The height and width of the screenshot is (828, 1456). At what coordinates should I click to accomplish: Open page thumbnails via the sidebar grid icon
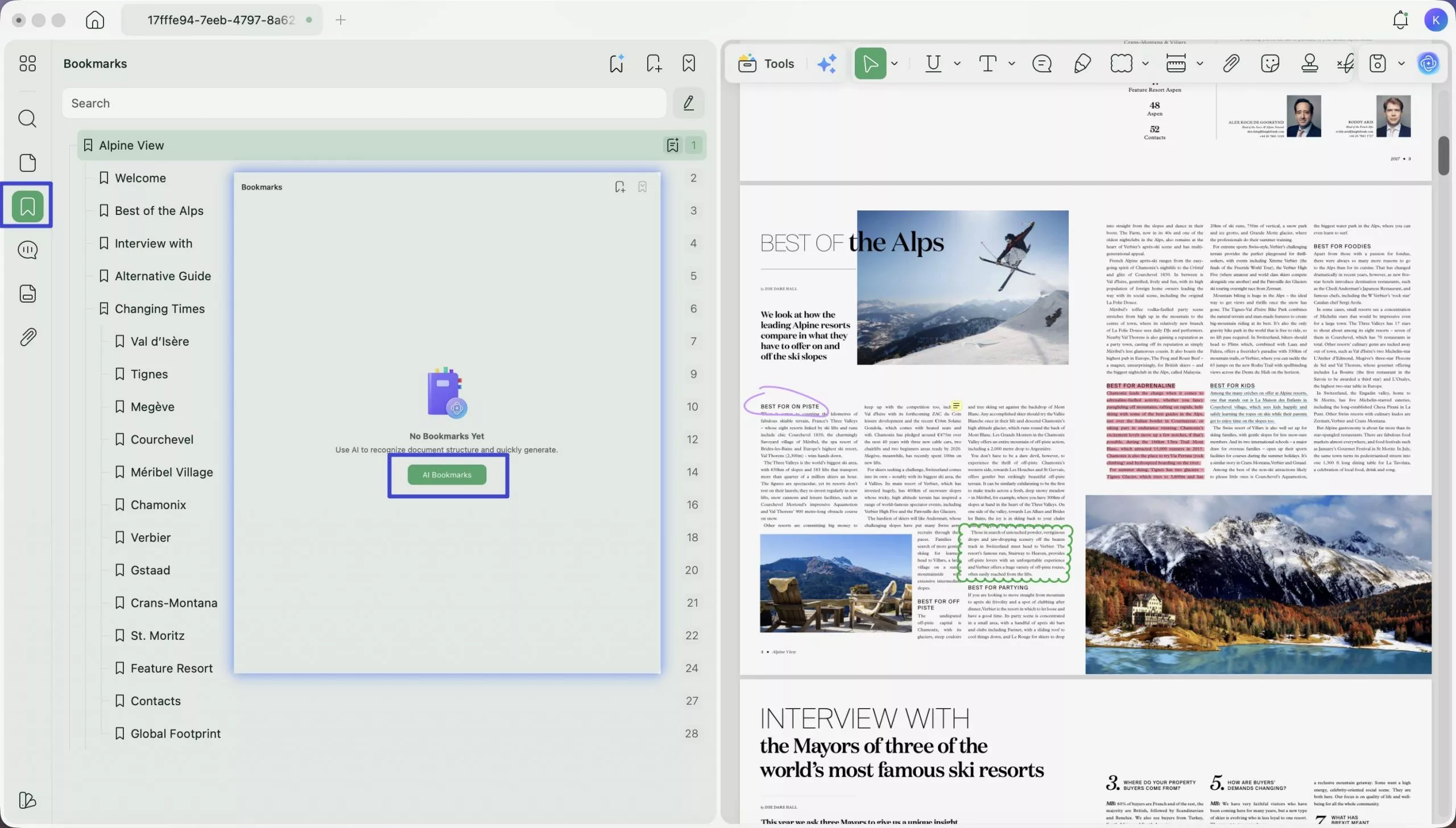27,63
